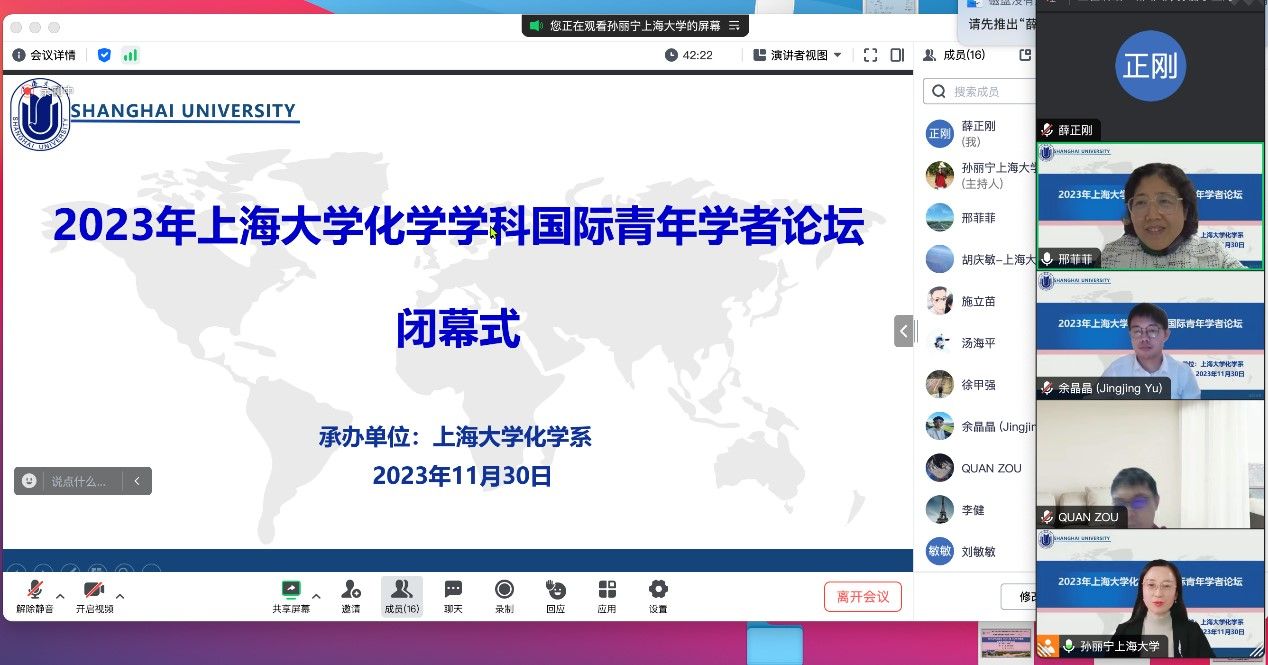Screen dimensions: 1268x665
Task: Collapse the members side panel arrow
Action: tap(904, 331)
